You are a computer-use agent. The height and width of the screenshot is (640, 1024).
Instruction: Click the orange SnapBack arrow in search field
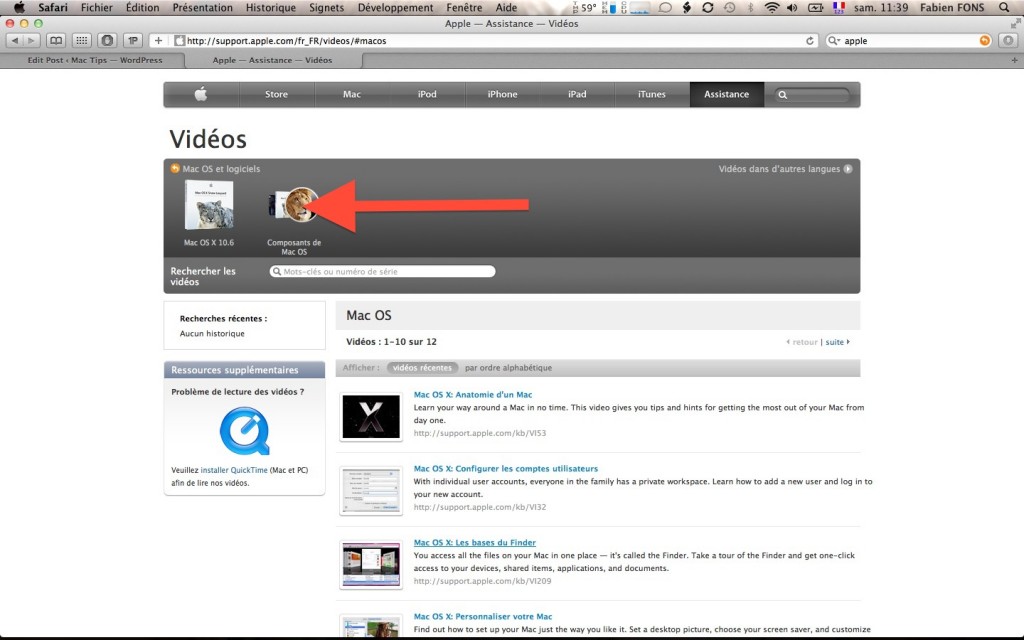click(985, 40)
